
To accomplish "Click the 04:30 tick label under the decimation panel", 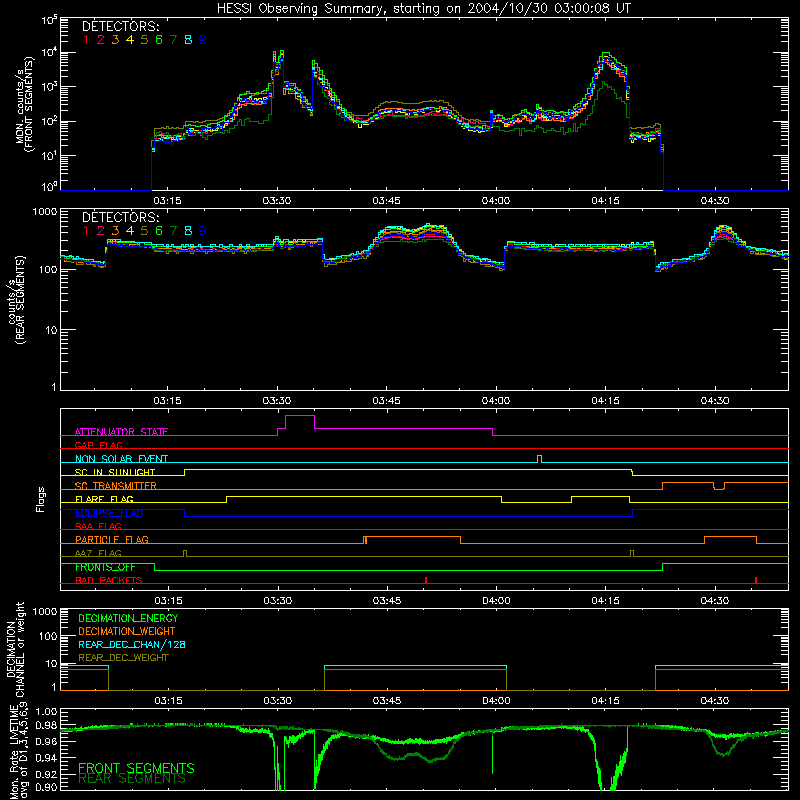I will pos(715,701).
